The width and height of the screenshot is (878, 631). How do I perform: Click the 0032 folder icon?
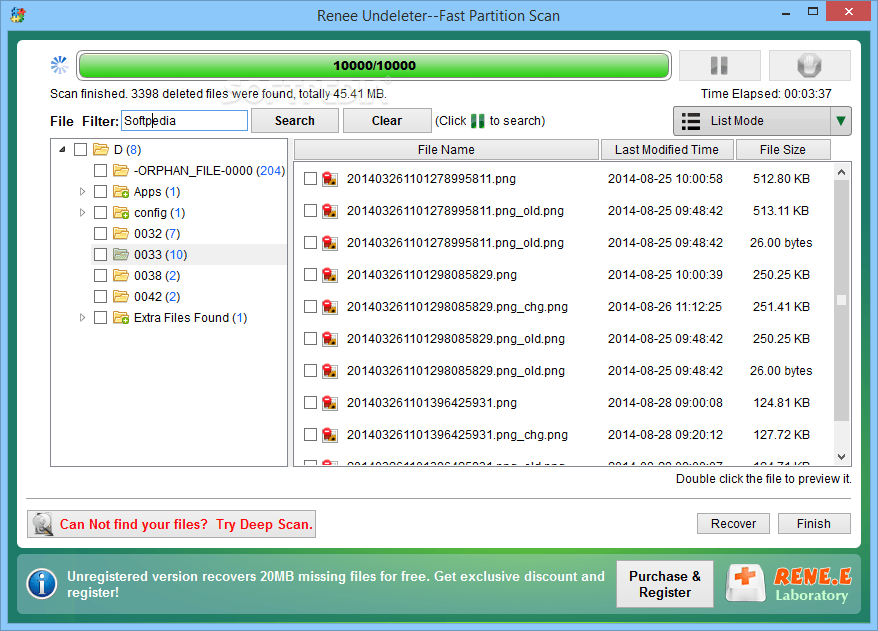click(x=121, y=233)
